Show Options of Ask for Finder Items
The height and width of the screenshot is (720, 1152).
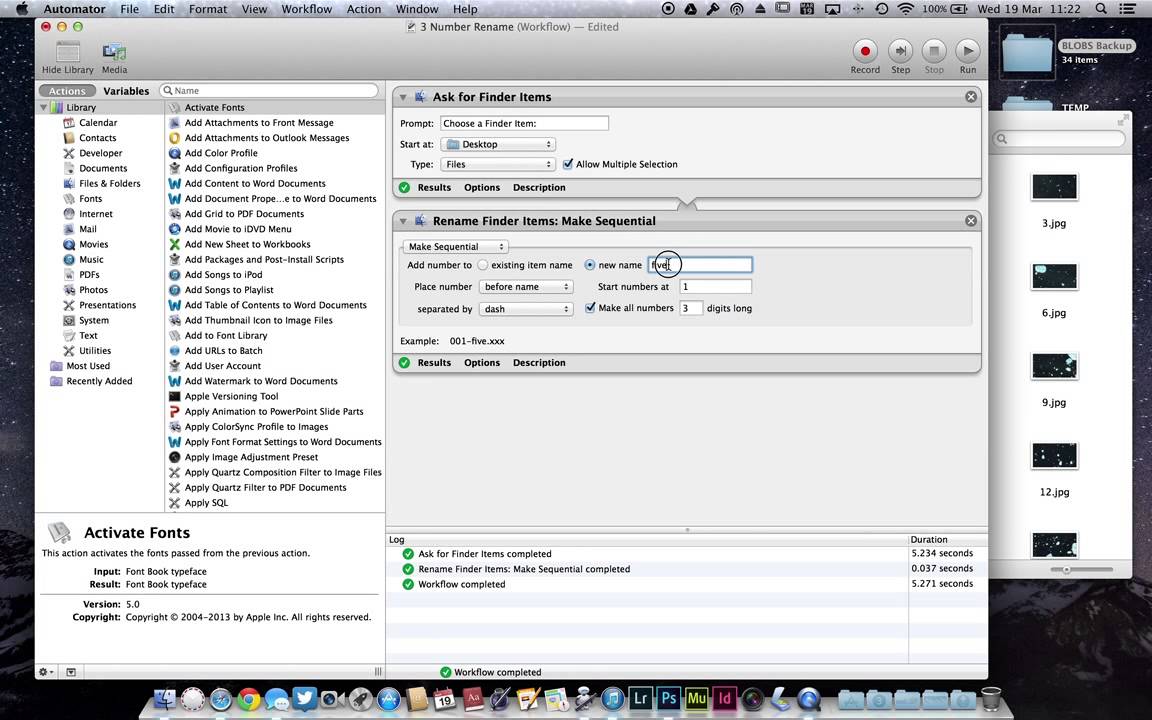[482, 187]
